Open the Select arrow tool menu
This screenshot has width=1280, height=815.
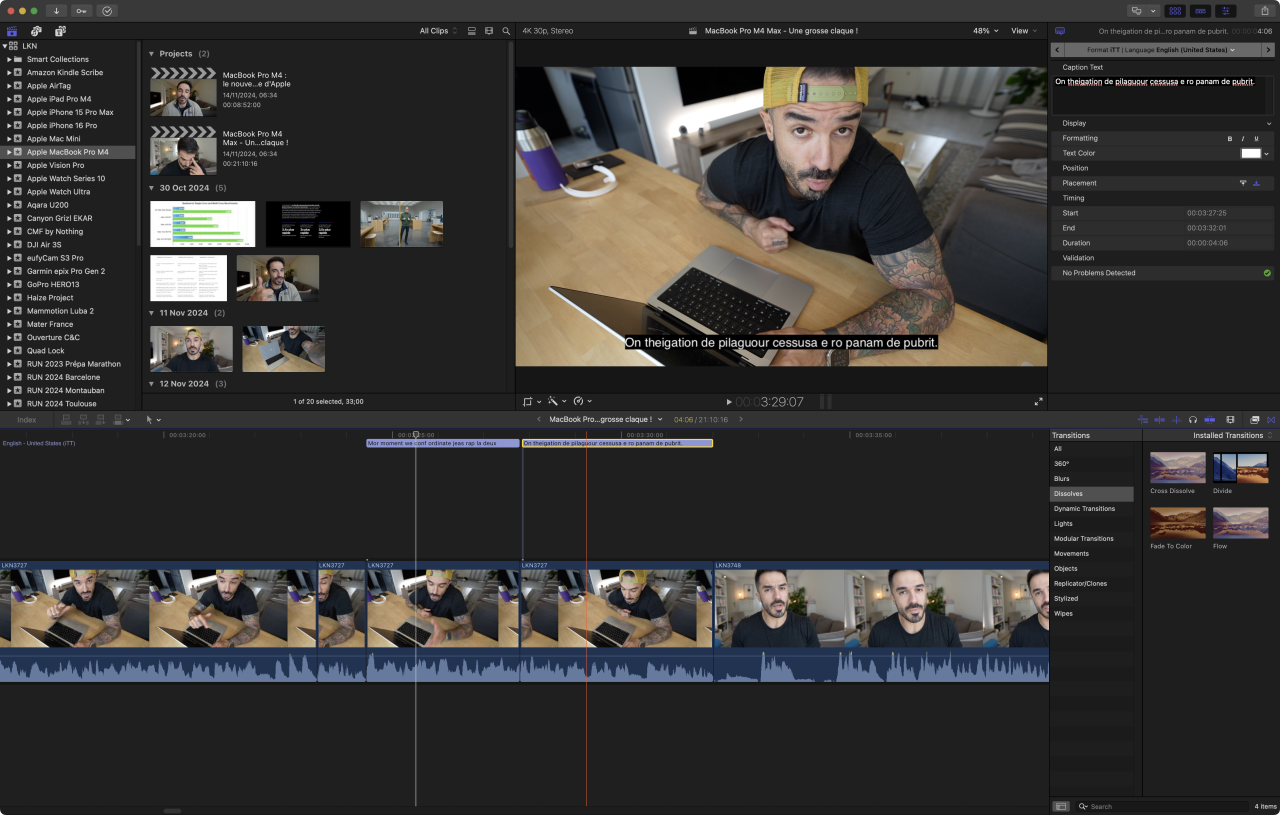(x=152, y=419)
